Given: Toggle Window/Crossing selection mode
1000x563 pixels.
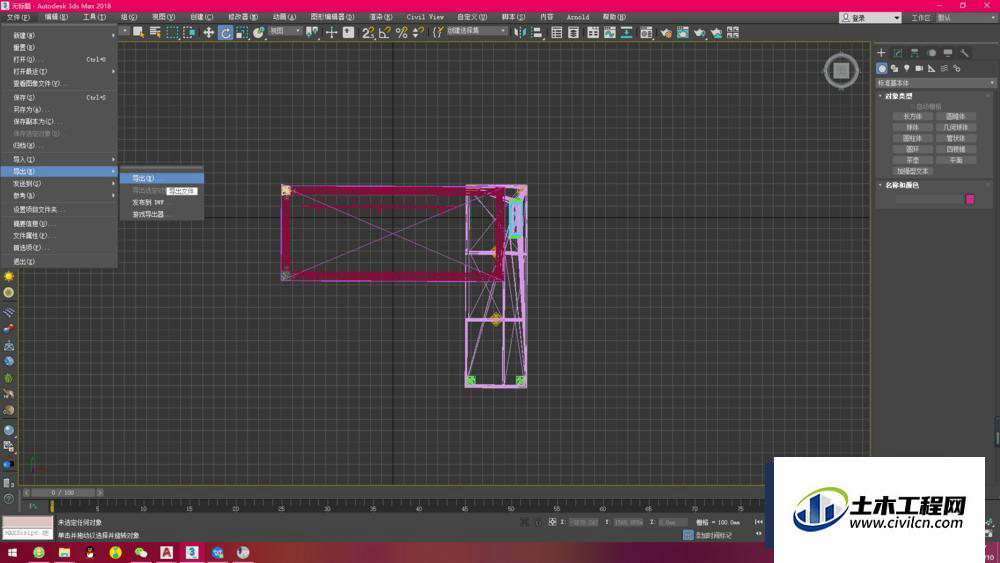Looking at the screenshot, I should click(189, 33).
